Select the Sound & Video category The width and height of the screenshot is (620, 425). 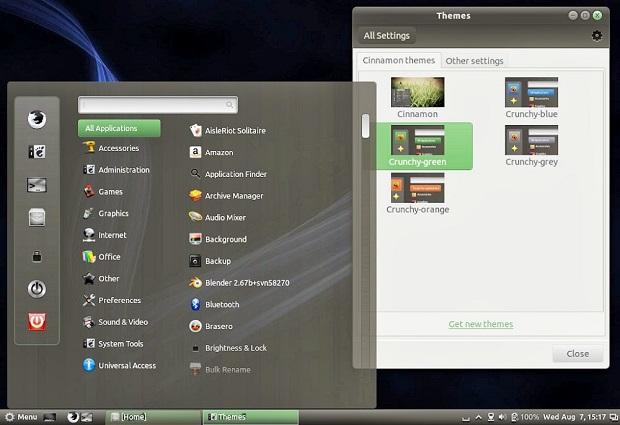[115, 322]
